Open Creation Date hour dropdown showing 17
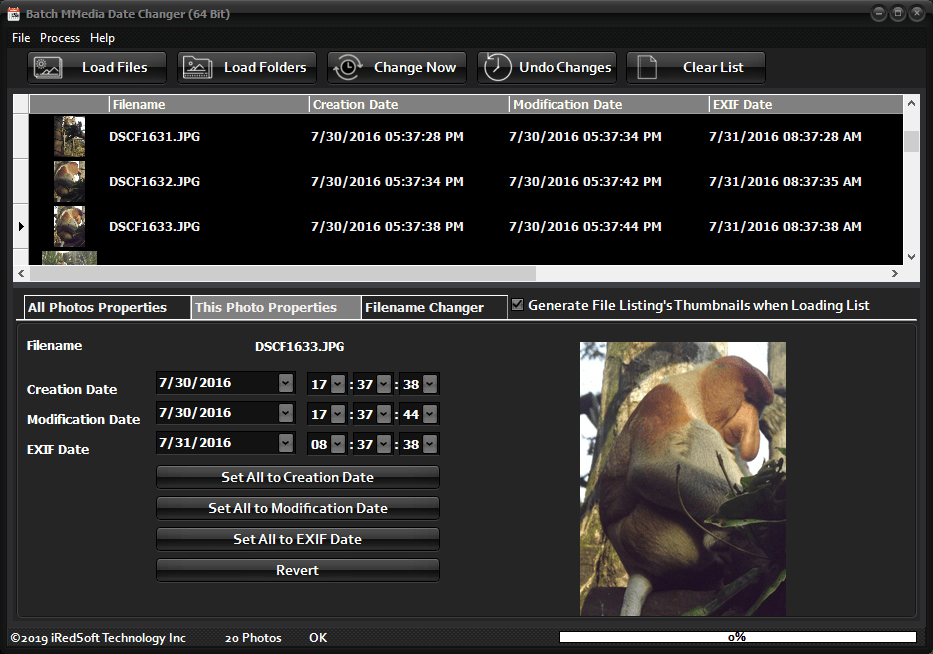This screenshot has width=933, height=654. 337,384
